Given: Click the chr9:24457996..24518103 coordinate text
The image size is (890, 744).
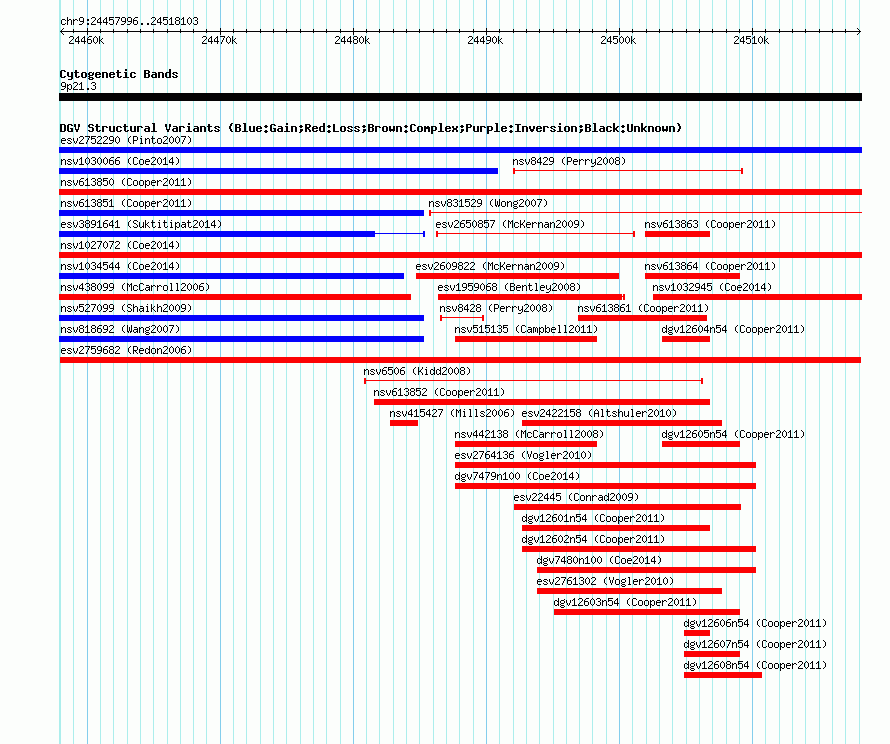Looking at the screenshot, I should 129,21.
